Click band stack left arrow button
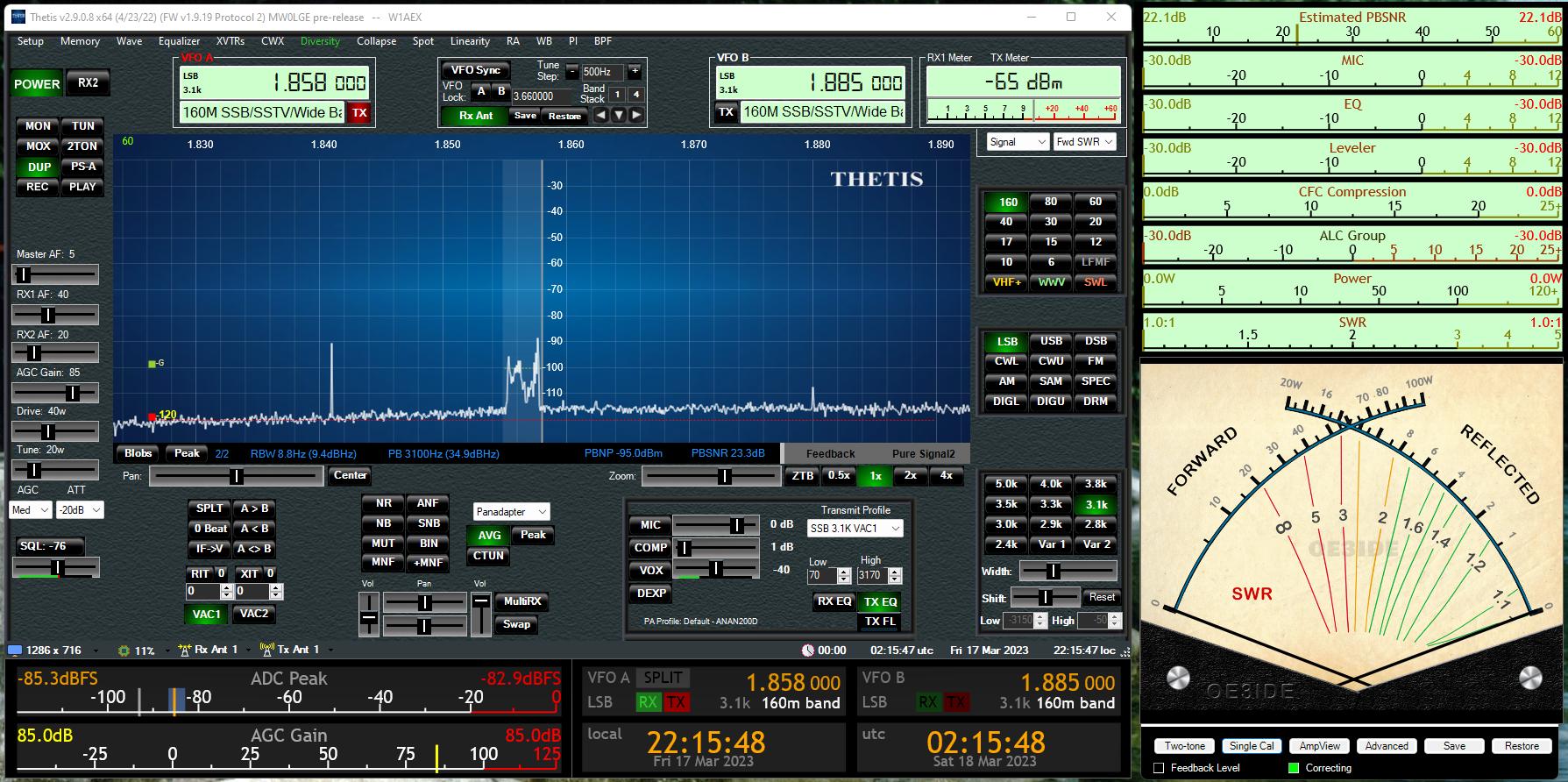Image resolution: width=1568 pixels, height=782 pixels. tap(600, 115)
